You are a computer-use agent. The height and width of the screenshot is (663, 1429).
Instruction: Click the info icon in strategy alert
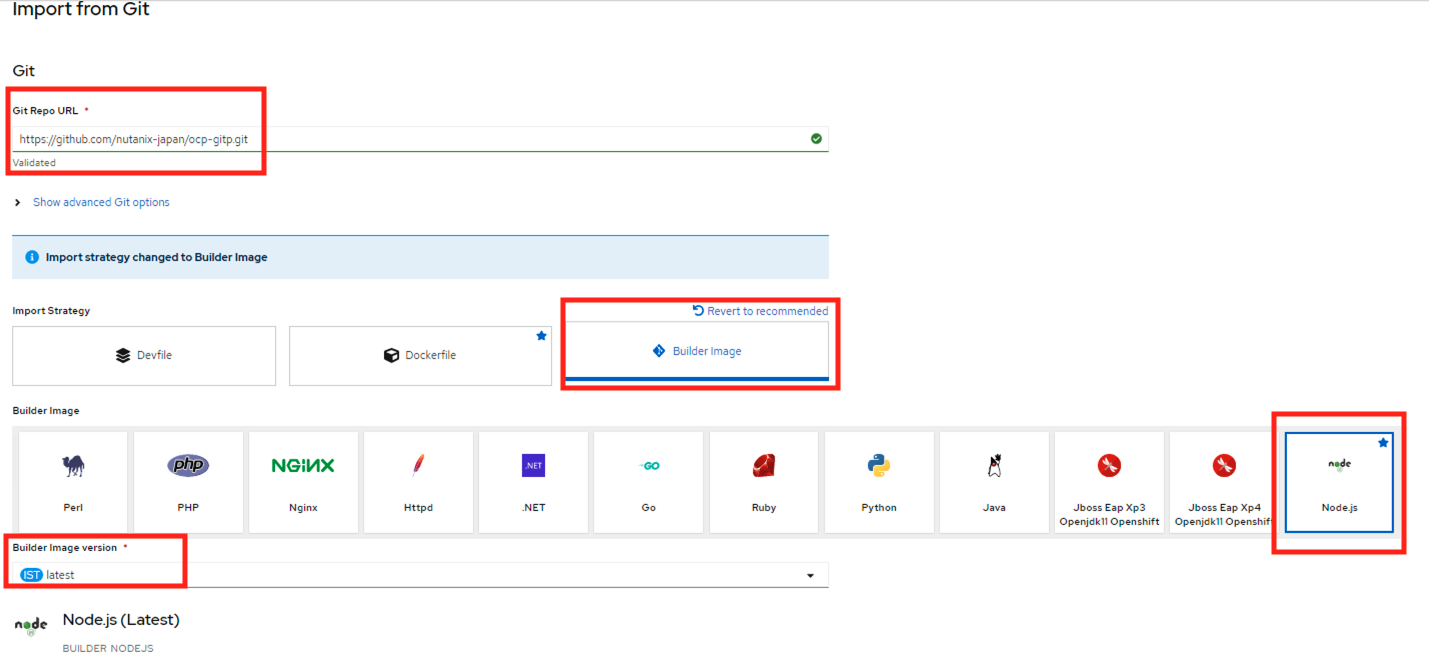32,257
